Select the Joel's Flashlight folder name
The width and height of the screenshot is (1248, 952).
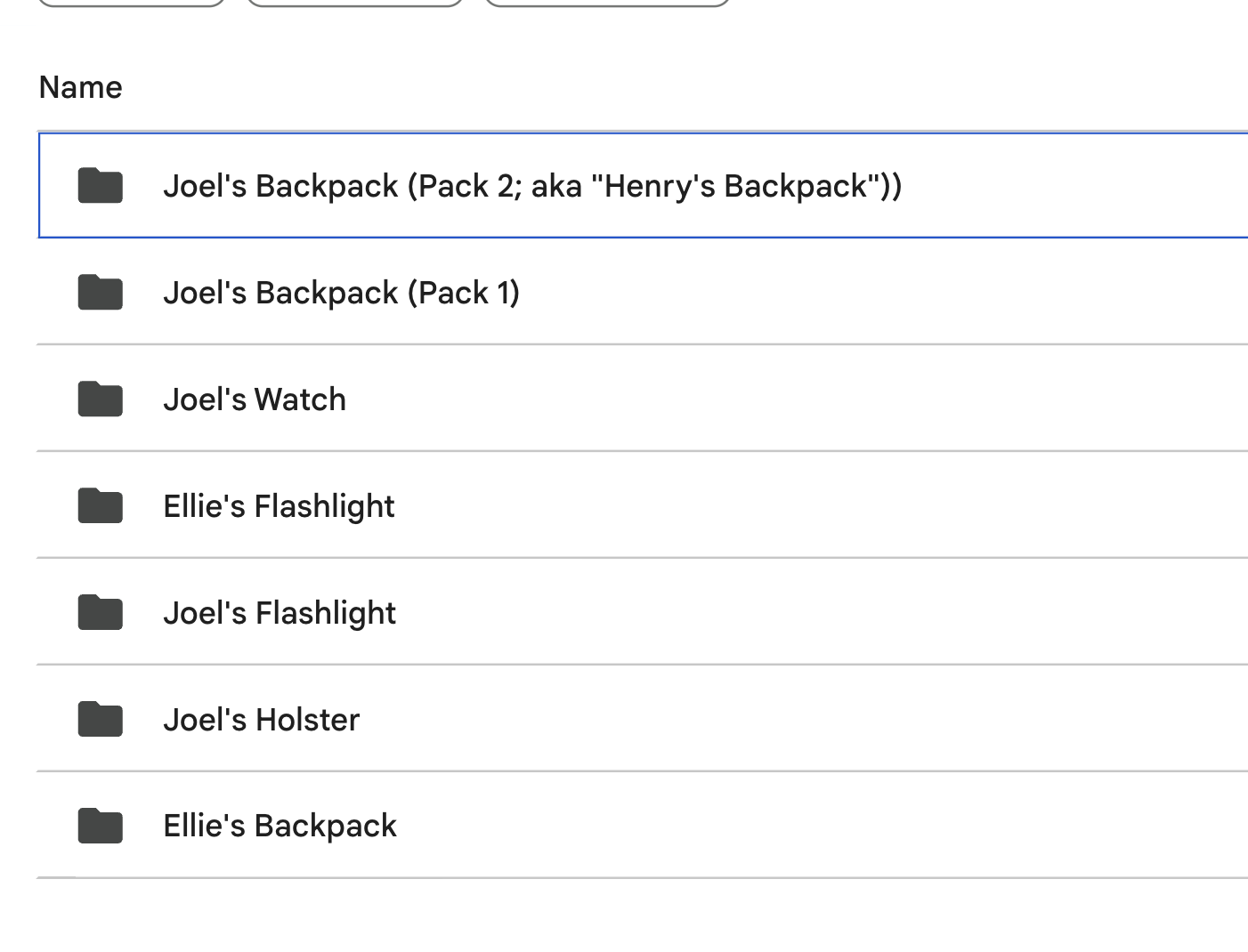click(280, 613)
